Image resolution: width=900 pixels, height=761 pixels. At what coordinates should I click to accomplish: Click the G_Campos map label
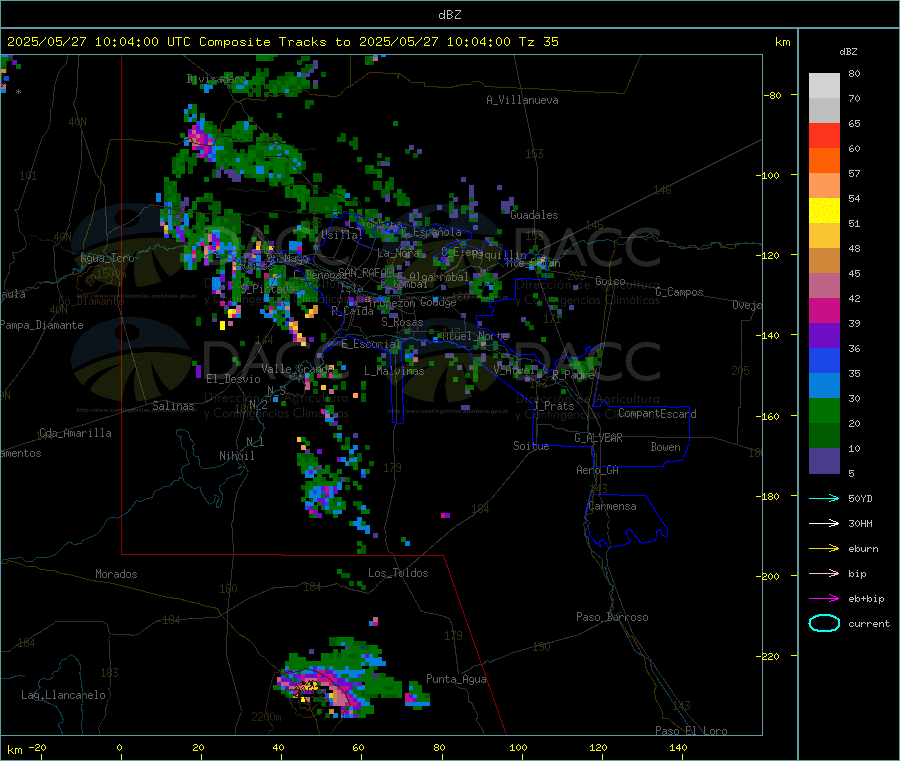point(679,292)
